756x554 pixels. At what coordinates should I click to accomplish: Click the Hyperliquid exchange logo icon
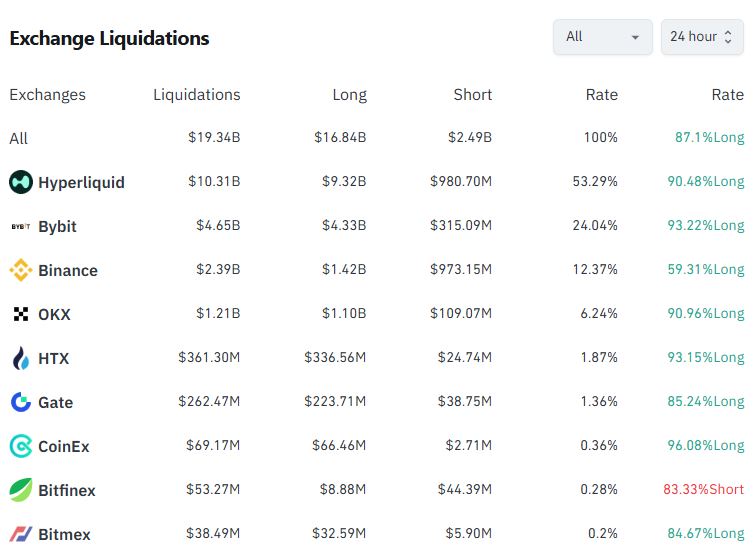(21, 182)
